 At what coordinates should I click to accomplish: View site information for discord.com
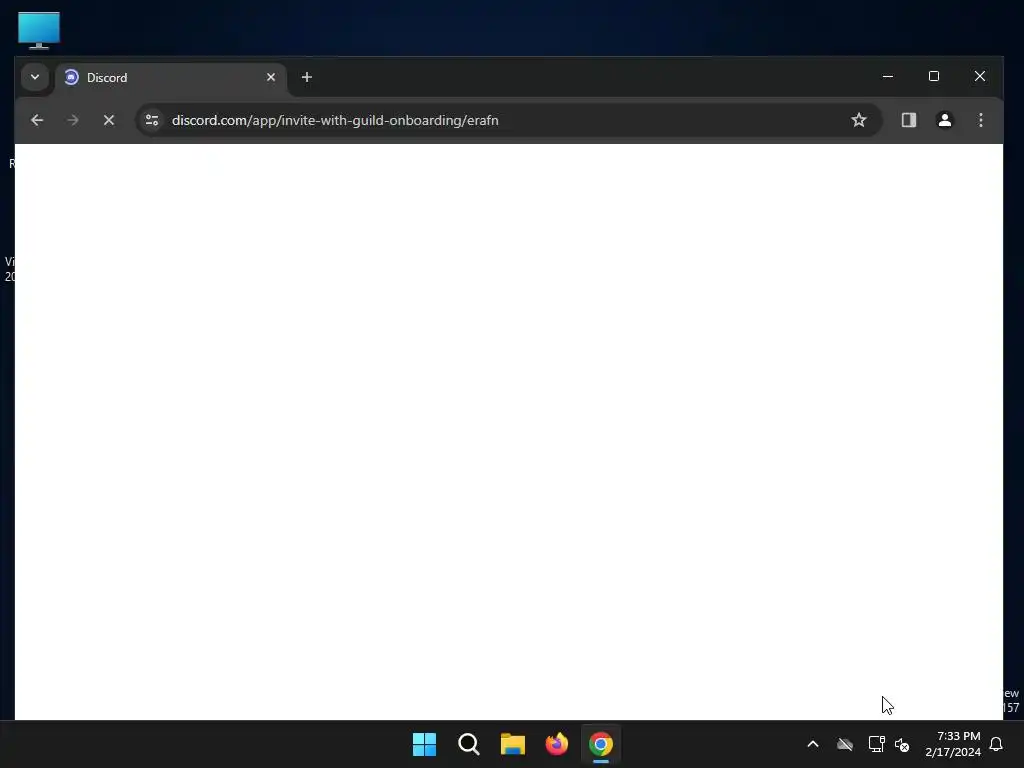click(x=152, y=120)
